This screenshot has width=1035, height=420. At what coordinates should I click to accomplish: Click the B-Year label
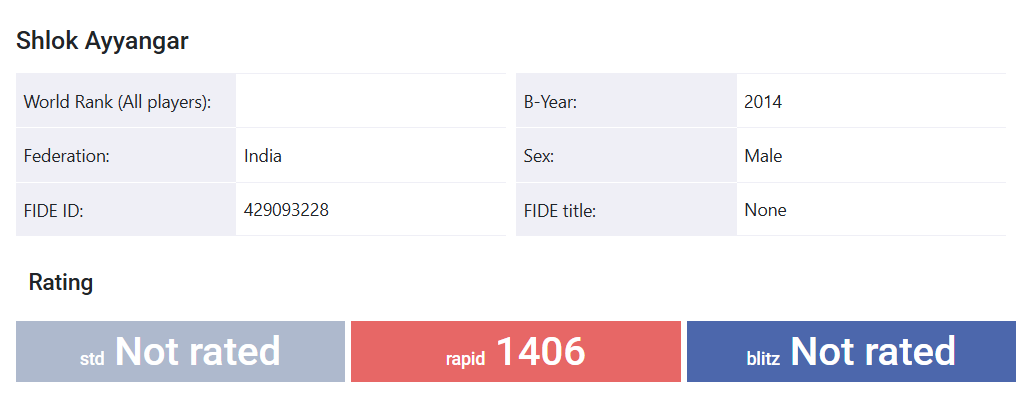[x=550, y=102]
